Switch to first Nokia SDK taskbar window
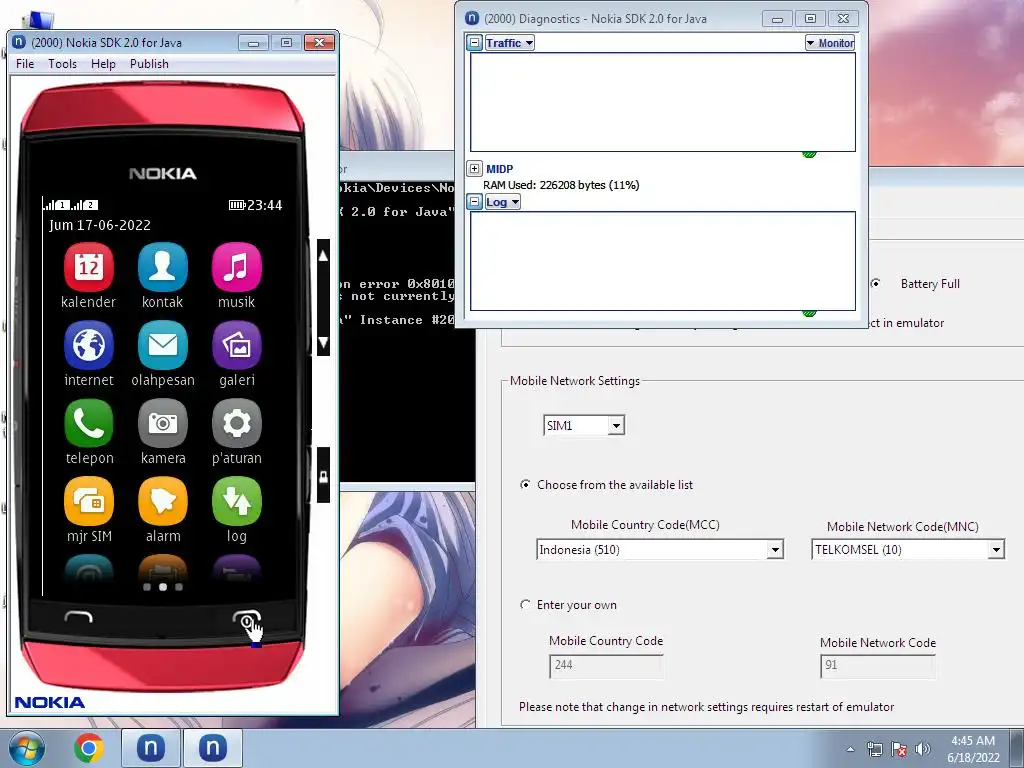 tap(150, 748)
